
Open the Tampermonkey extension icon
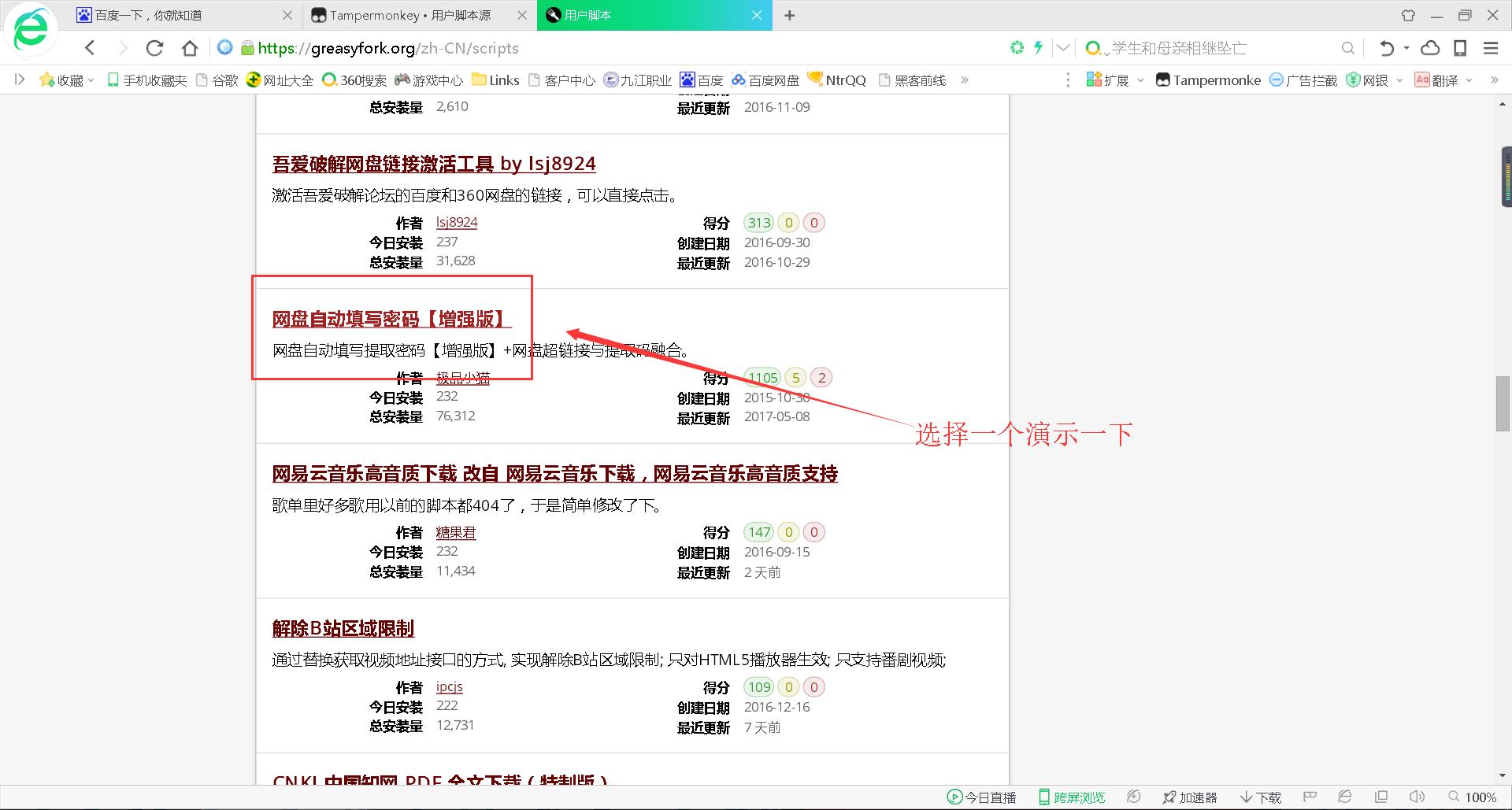coord(1164,80)
